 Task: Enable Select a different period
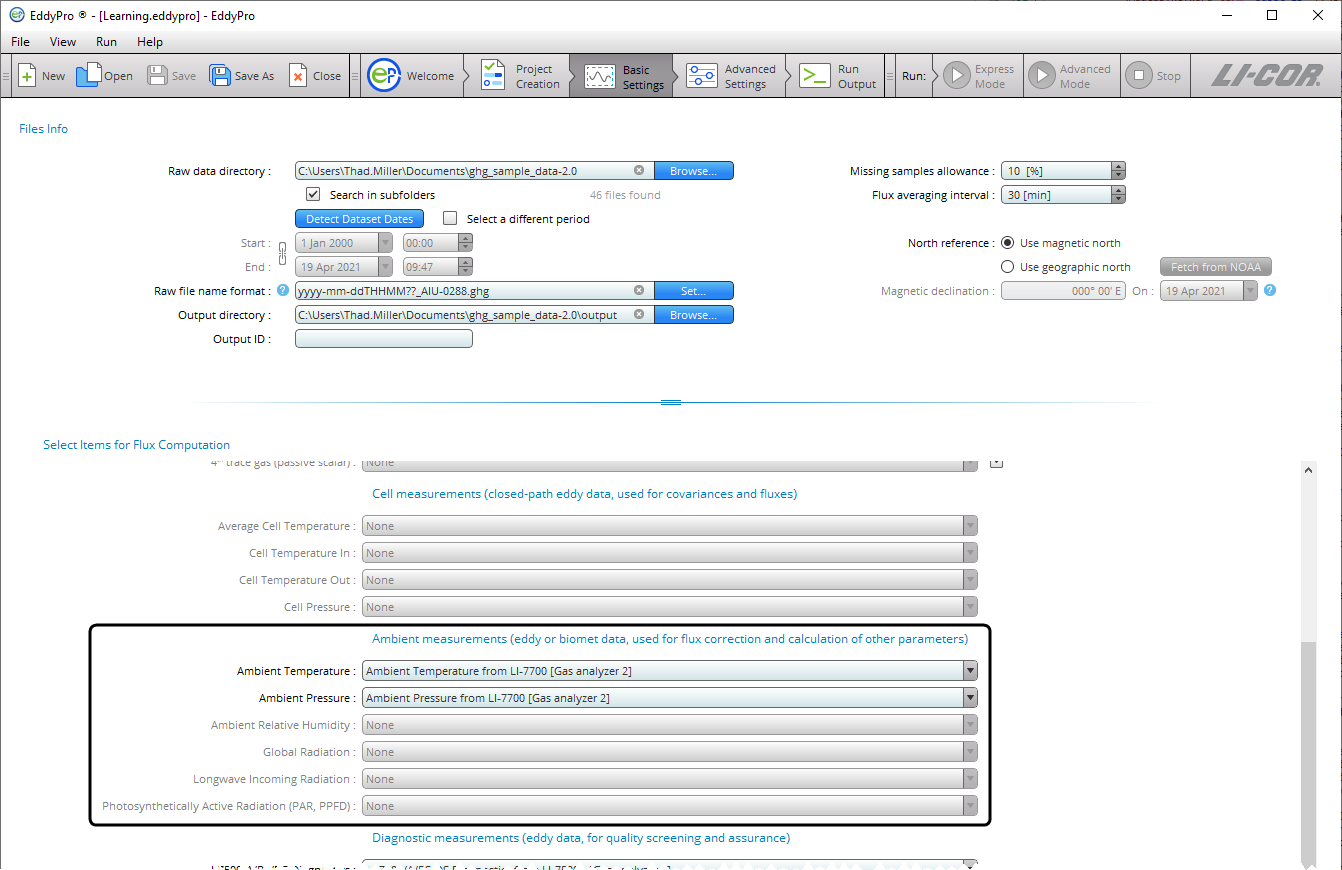point(450,219)
